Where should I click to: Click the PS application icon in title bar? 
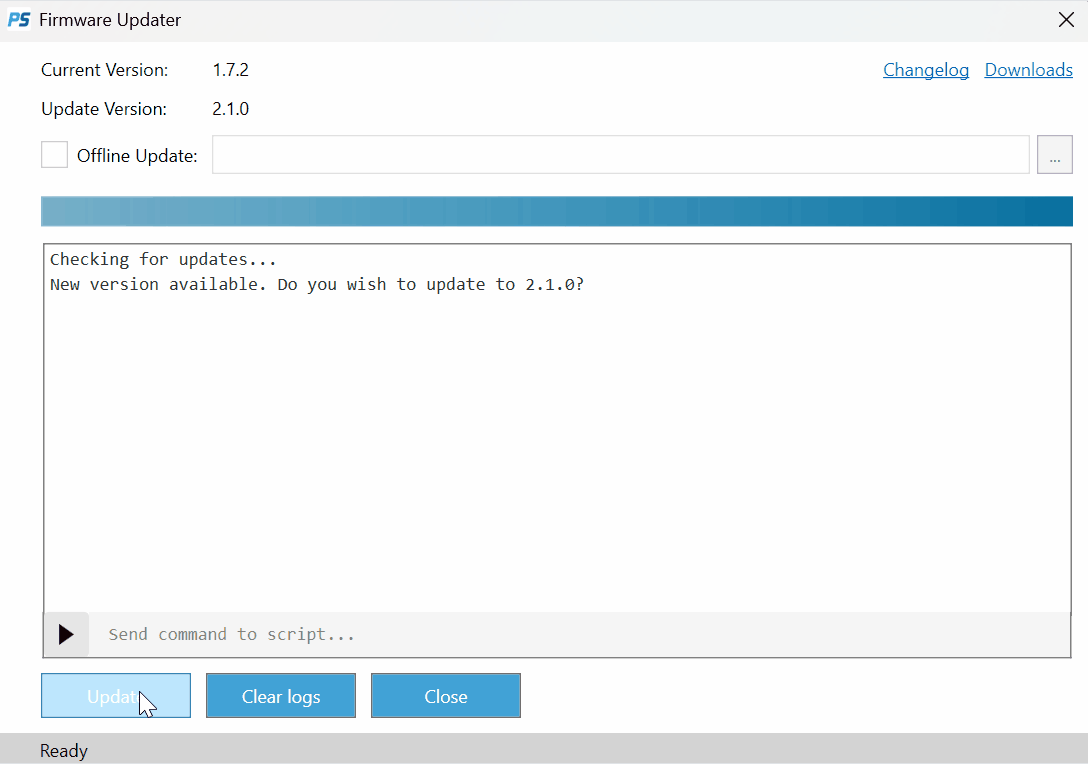point(19,20)
